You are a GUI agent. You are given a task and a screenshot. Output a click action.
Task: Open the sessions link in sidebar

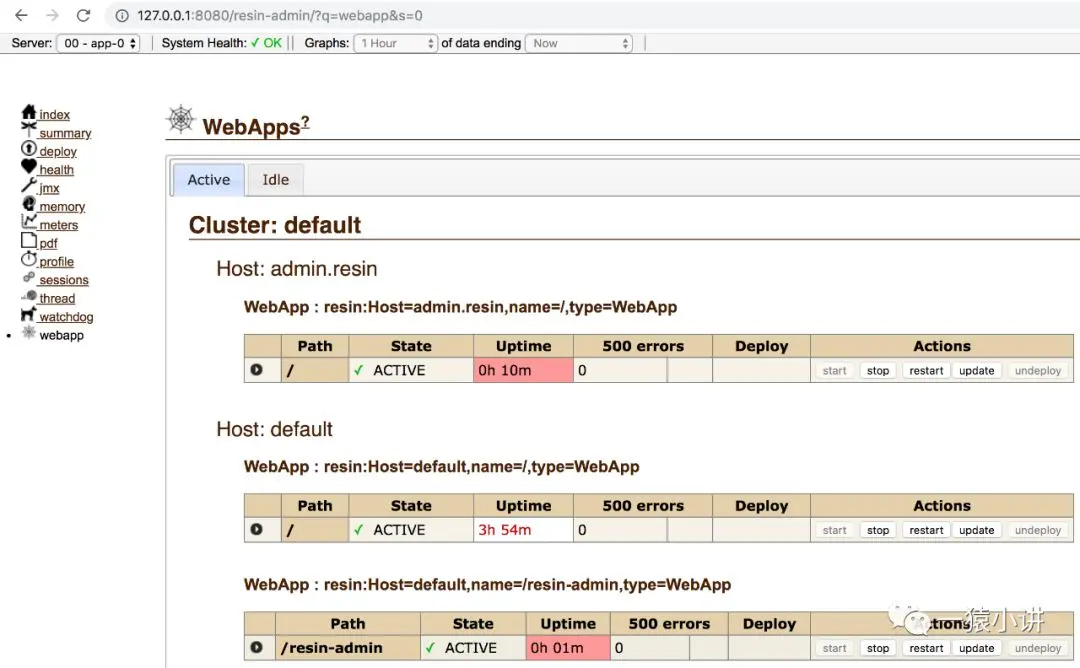click(63, 280)
